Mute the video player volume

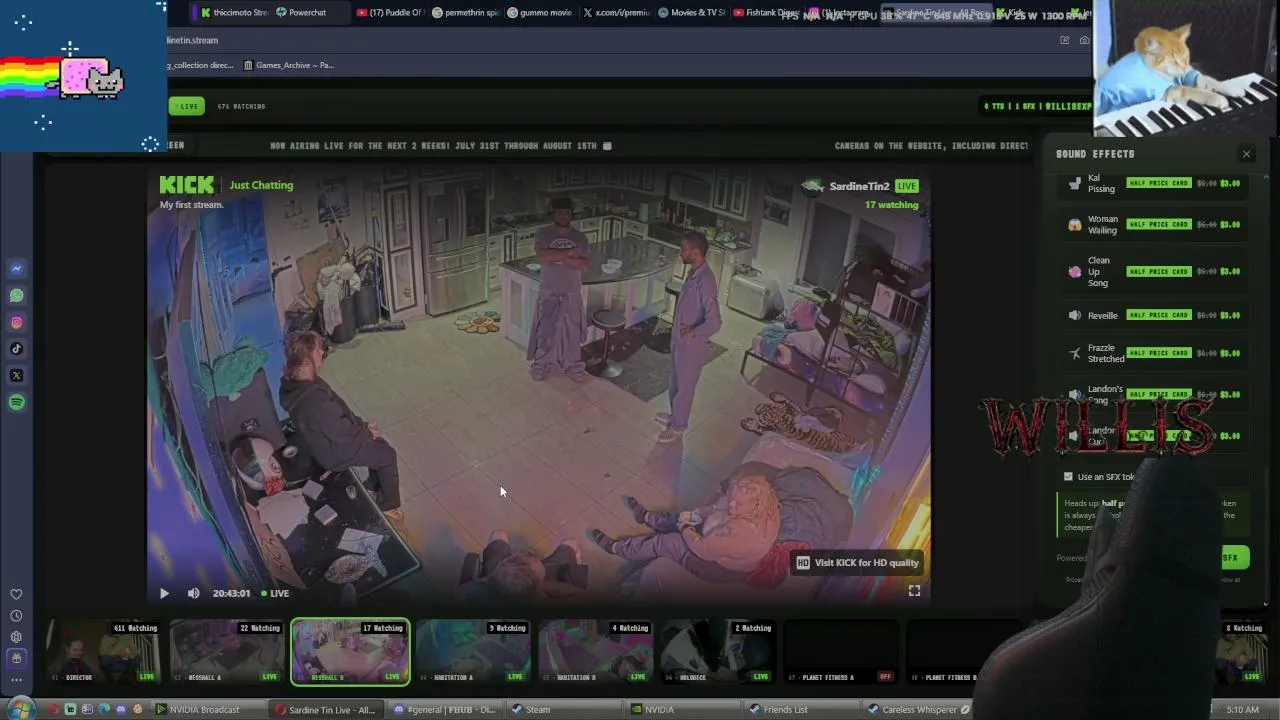[193, 593]
